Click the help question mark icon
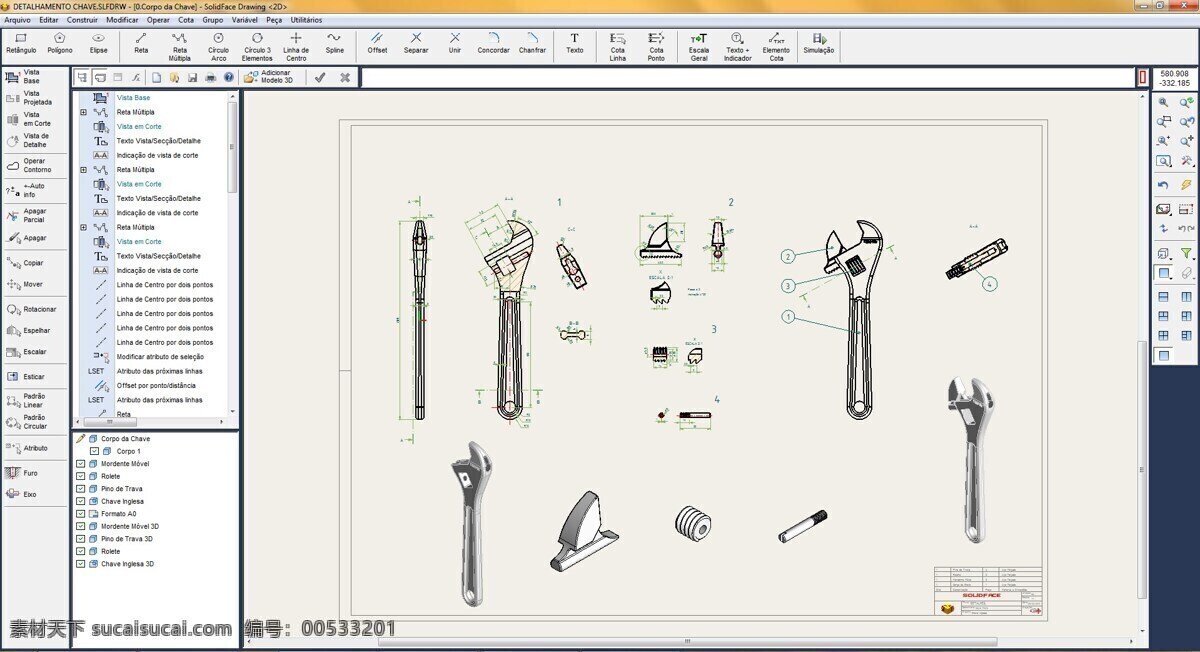This screenshot has height=652, width=1200. pyautogui.click(x=228, y=77)
